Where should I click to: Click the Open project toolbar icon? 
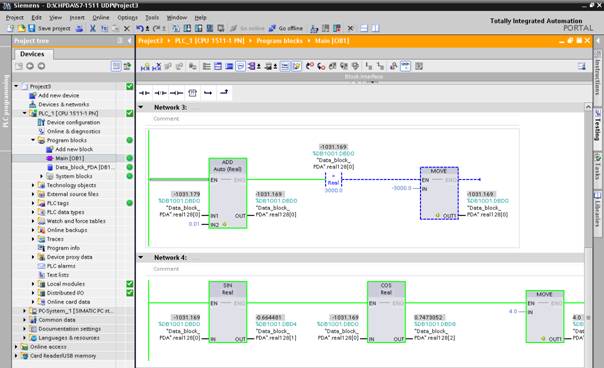click(x=21, y=28)
